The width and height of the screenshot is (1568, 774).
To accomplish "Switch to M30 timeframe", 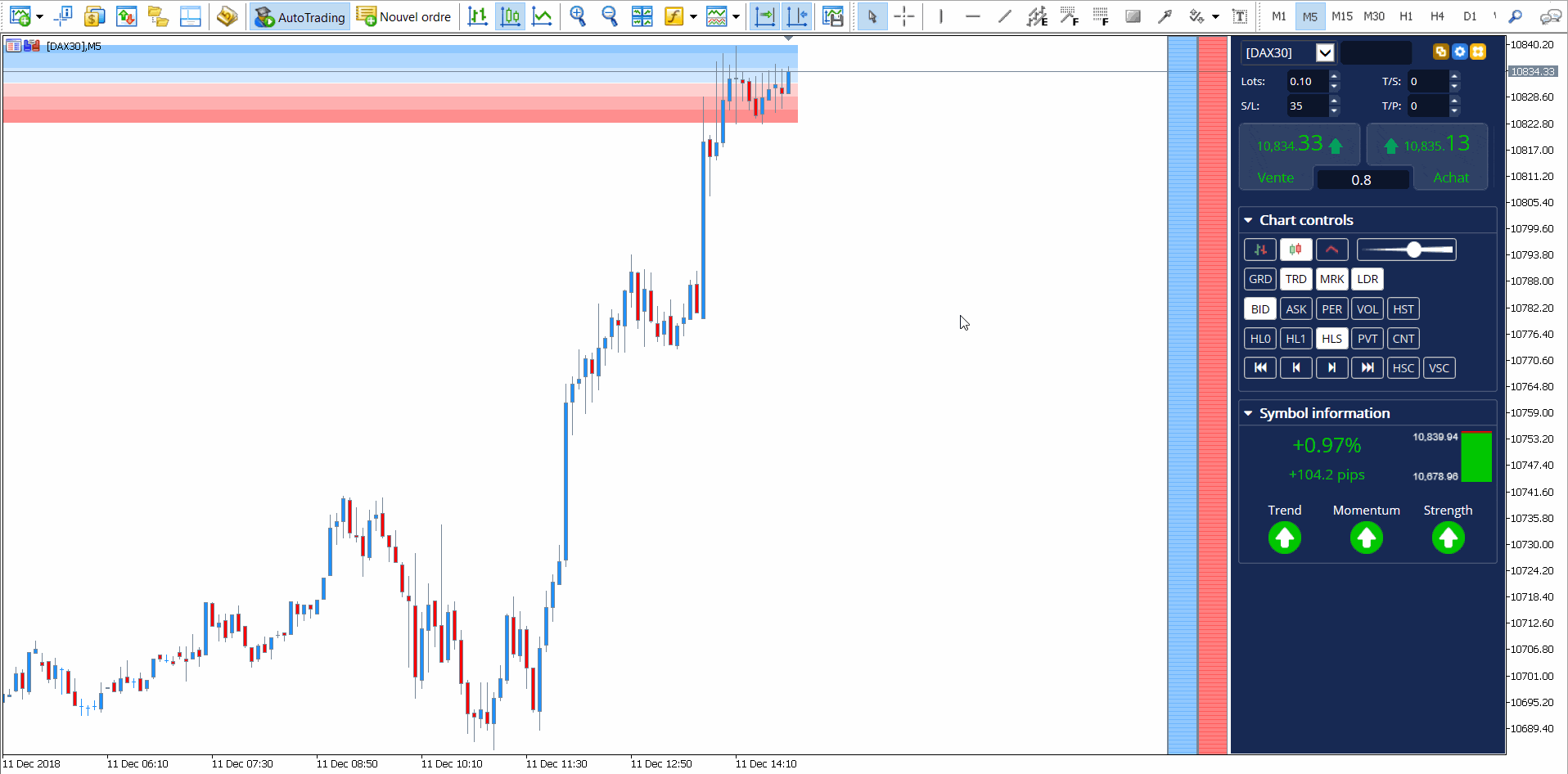I will (x=1374, y=16).
